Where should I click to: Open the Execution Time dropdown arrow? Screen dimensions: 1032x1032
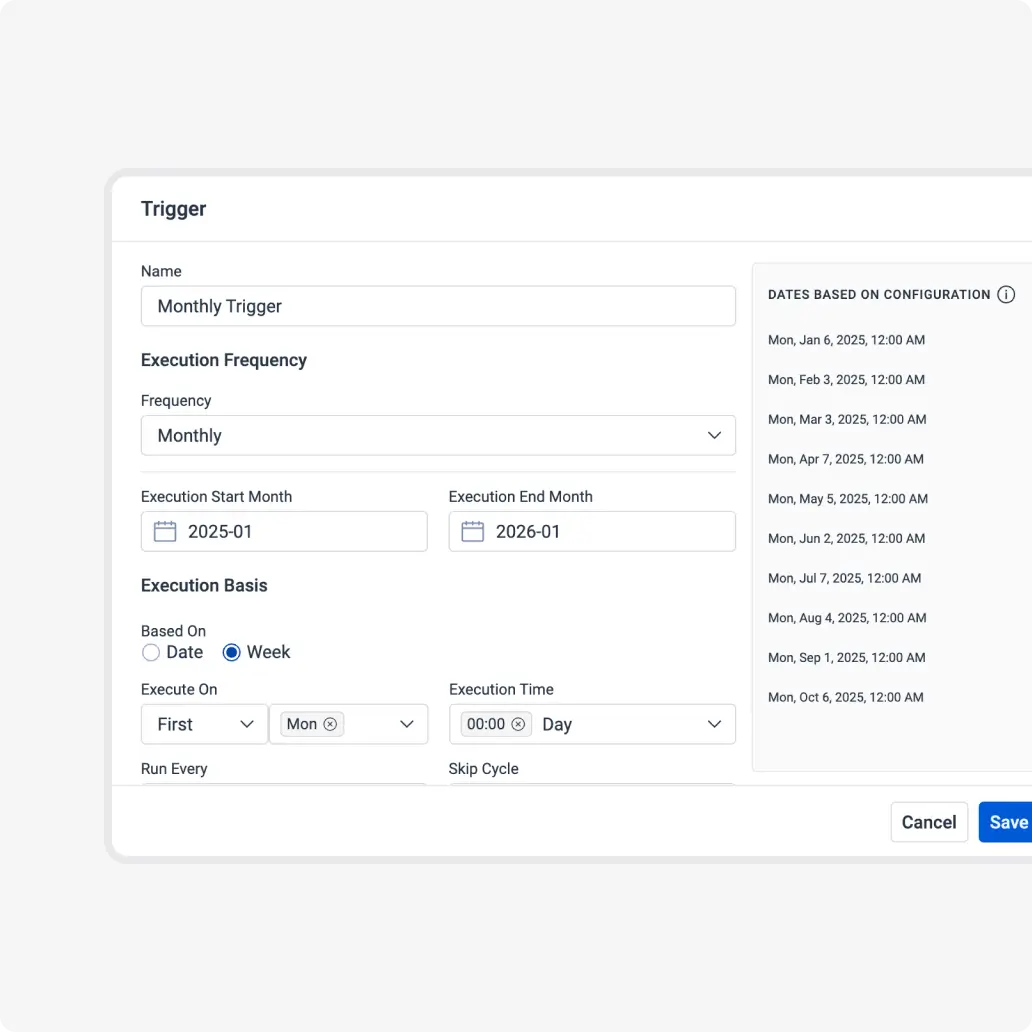coord(714,724)
